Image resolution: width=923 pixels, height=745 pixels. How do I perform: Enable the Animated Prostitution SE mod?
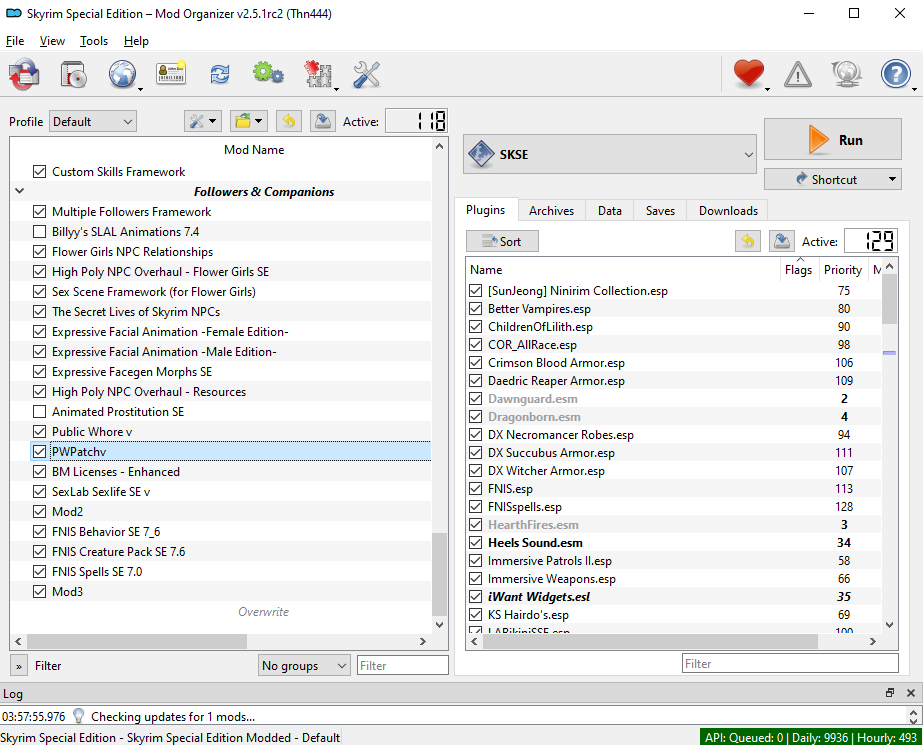coord(40,412)
